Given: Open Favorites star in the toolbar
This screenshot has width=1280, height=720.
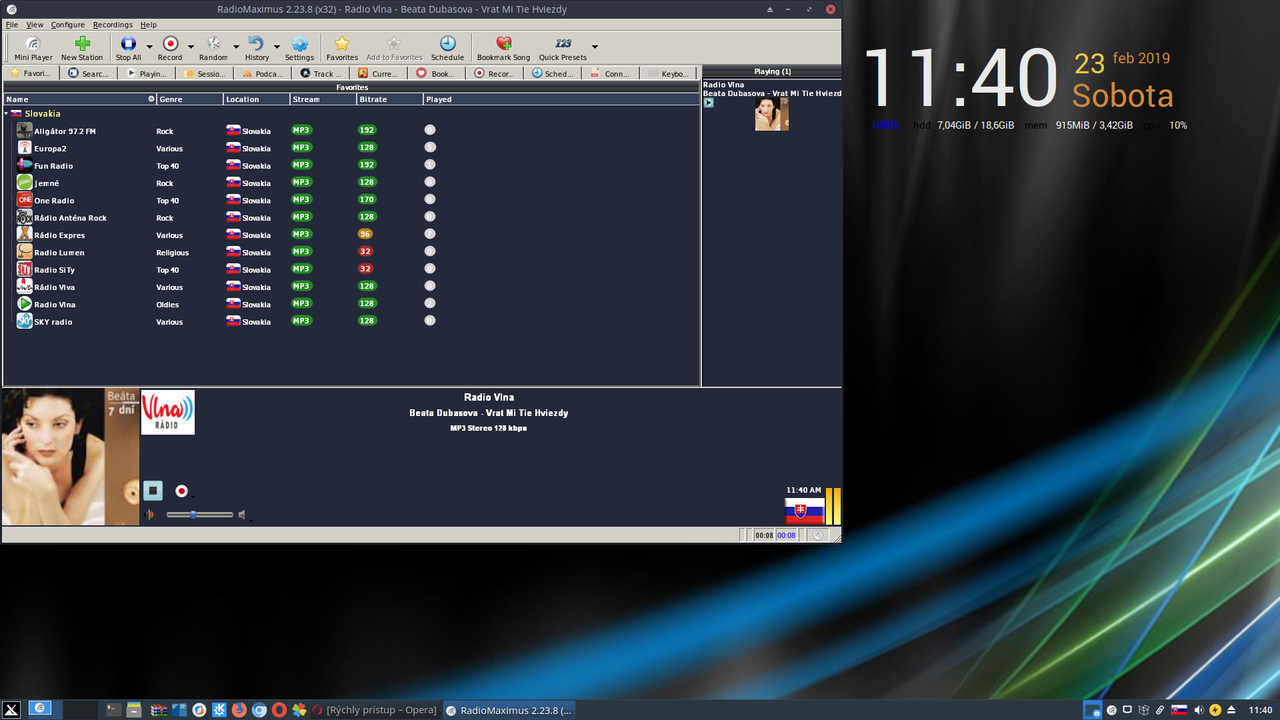Looking at the screenshot, I should click(342, 48).
